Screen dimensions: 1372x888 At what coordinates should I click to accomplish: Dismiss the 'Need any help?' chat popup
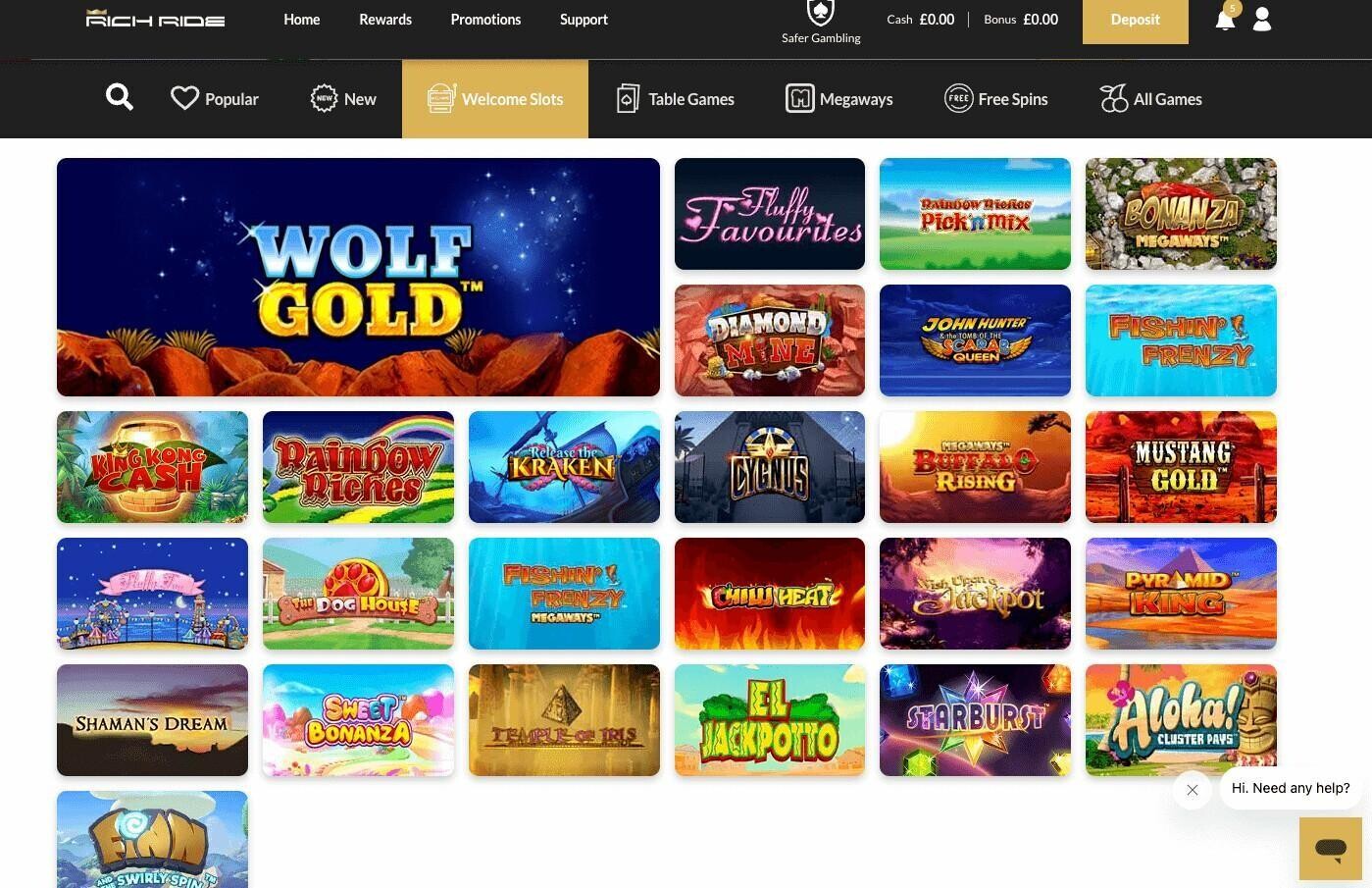(1193, 790)
